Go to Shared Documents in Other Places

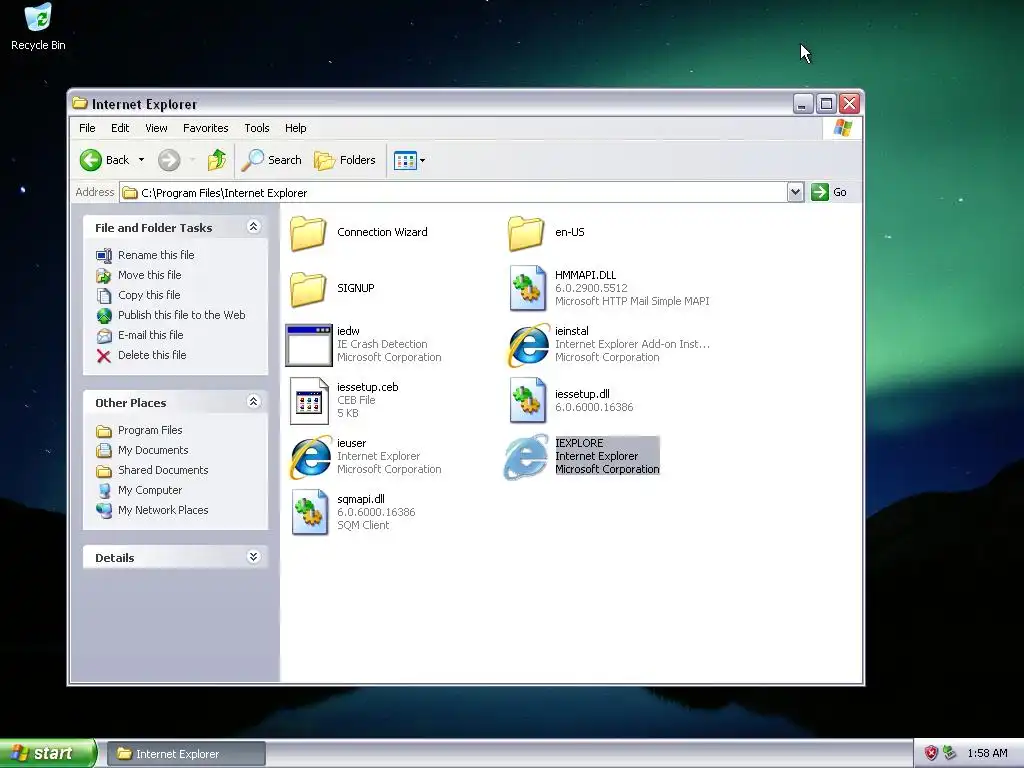click(x=163, y=470)
